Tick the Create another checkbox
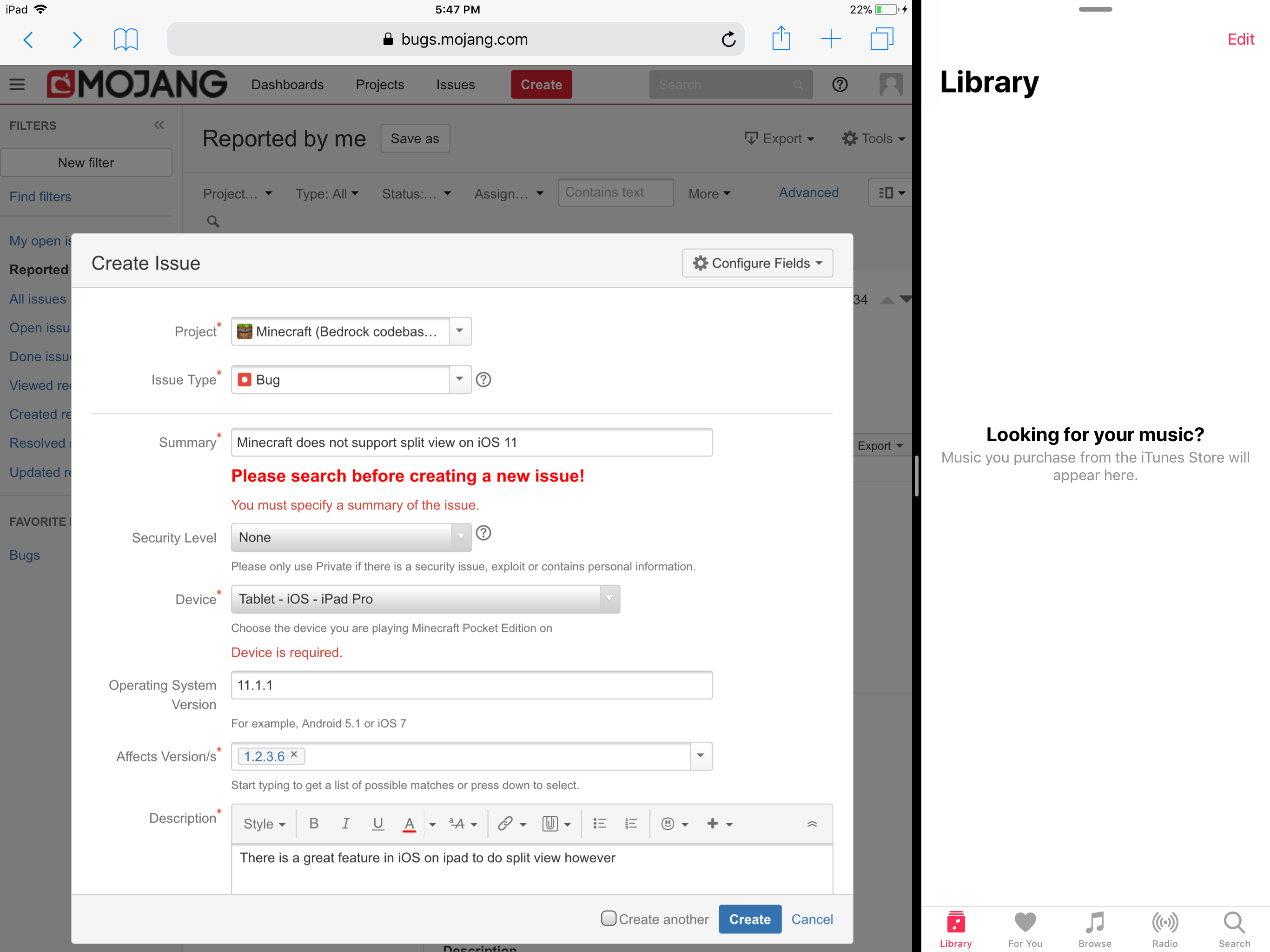1270x952 pixels. tap(608, 918)
